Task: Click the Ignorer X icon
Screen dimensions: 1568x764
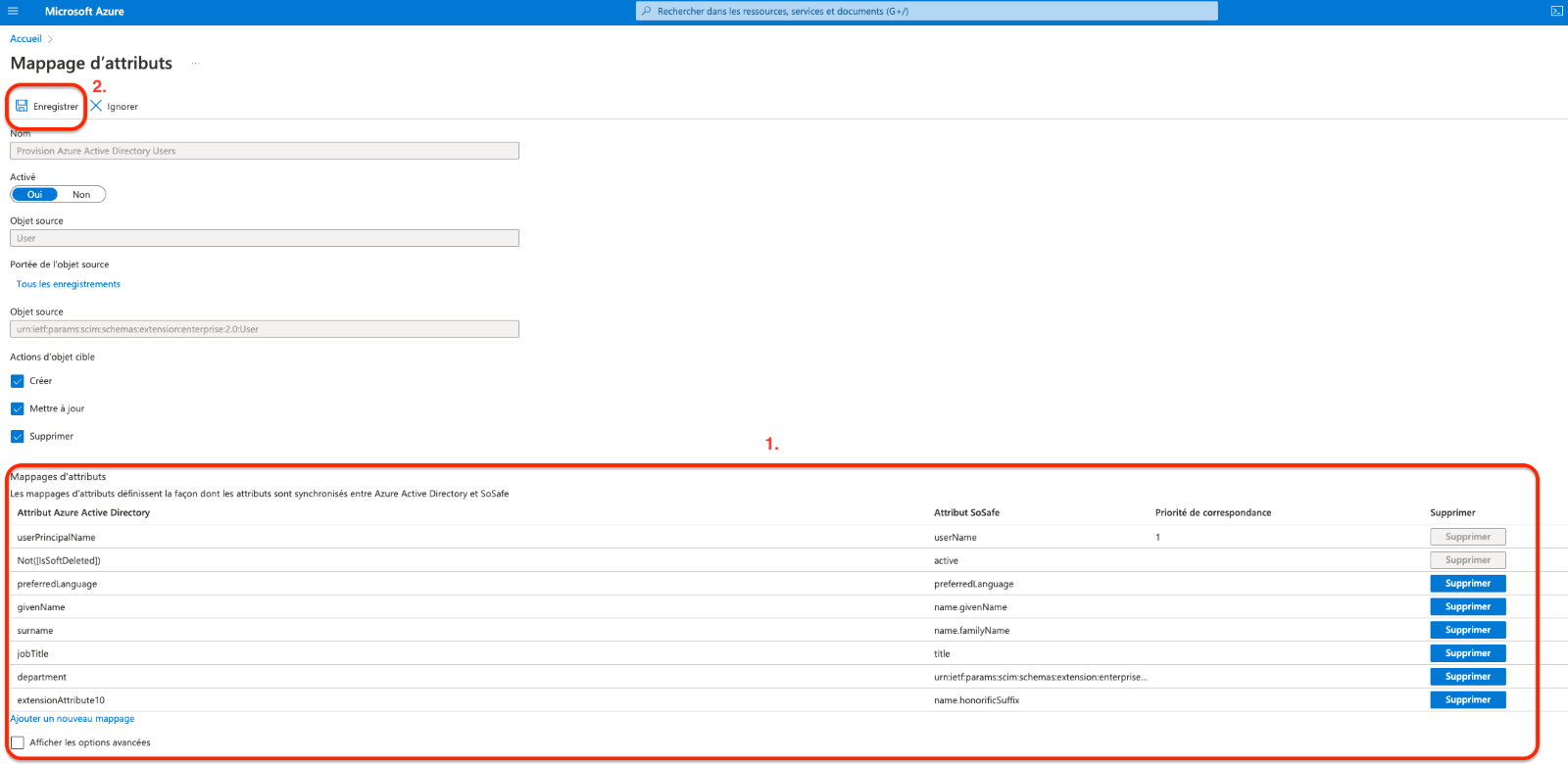Action: (x=96, y=106)
